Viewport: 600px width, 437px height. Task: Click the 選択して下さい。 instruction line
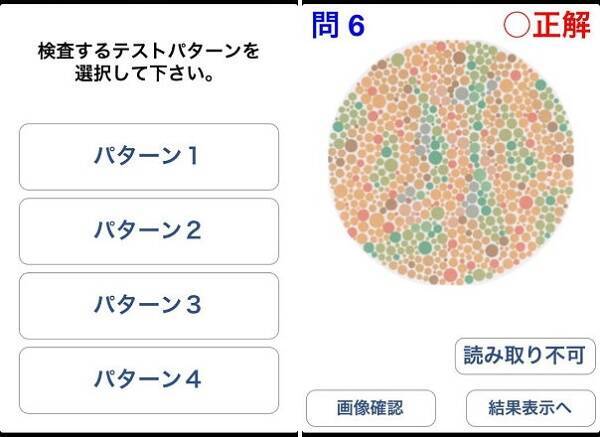(x=148, y=77)
